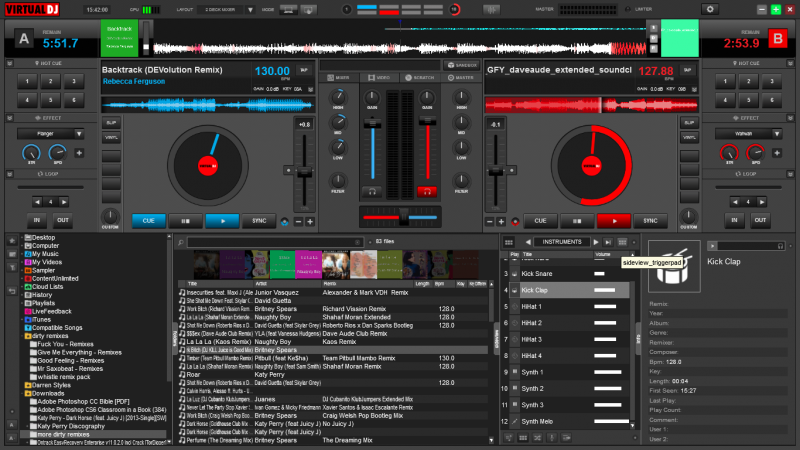Image resolution: width=800 pixels, height=450 pixels.
Task: Click deck A blue circular icon beside SYNC
Action: tap(284, 221)
